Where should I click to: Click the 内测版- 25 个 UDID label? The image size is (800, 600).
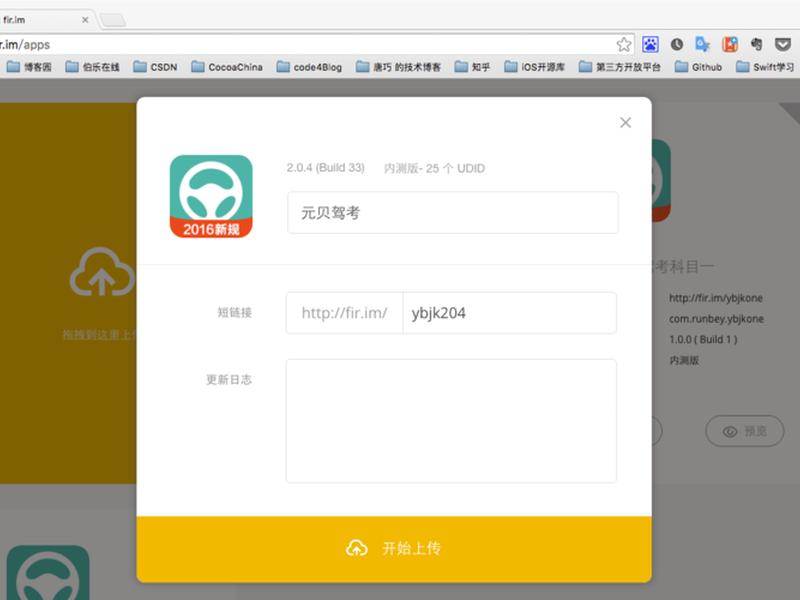point(434,168)
